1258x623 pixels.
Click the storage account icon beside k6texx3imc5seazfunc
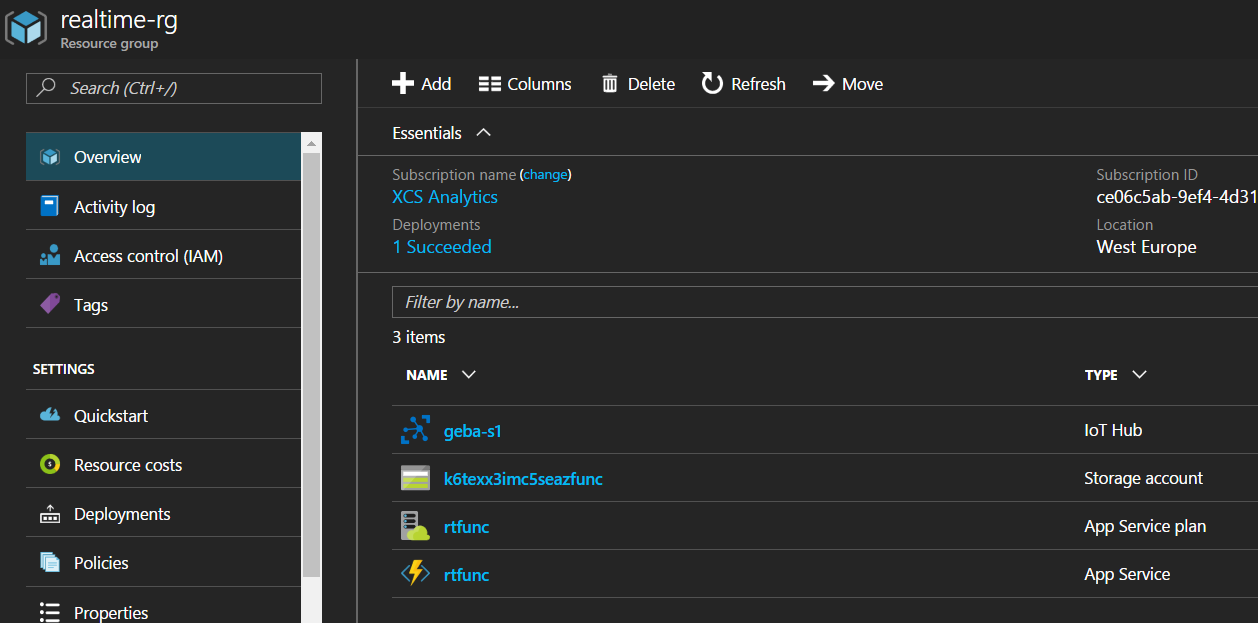(414, 479)
